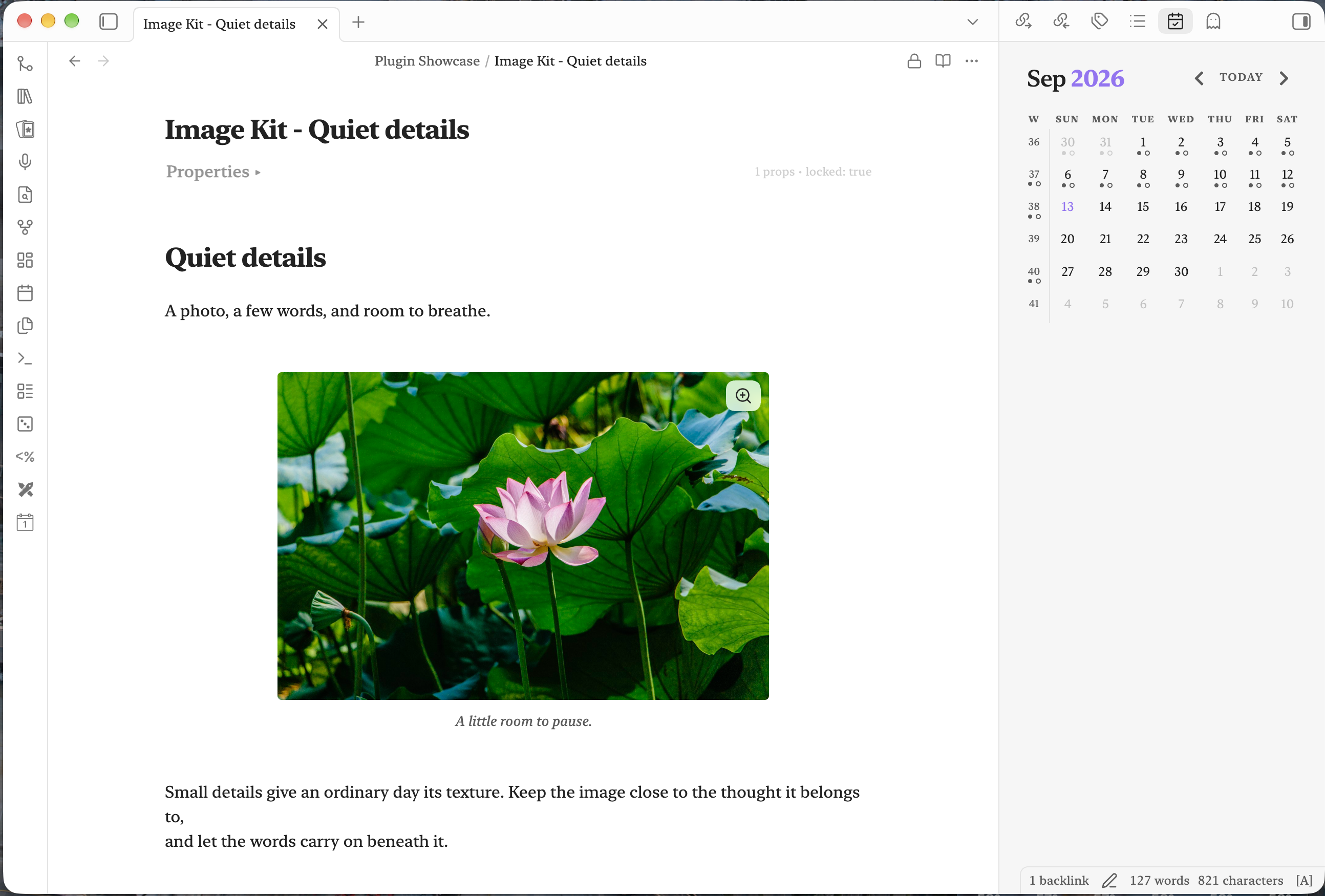Open the terminal command ribbon icon

tap(25, 358)
